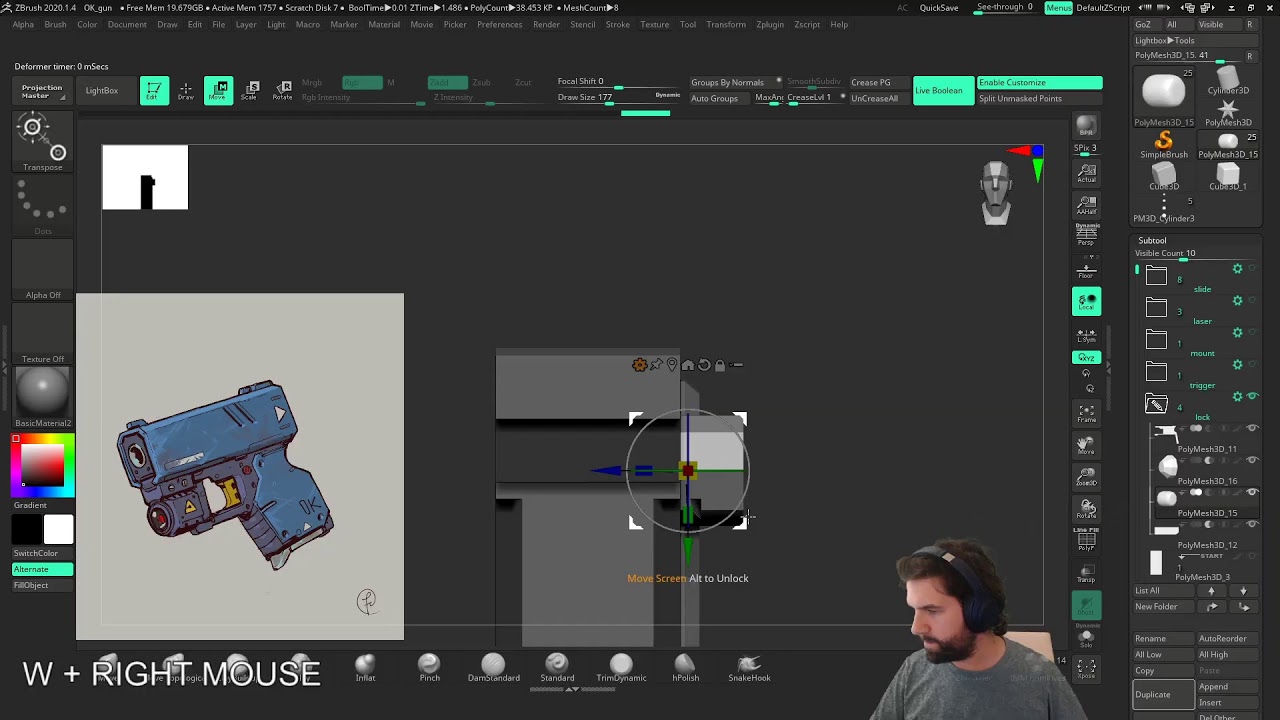Select the Rotate transform icon in the top toolbar
Image resolution: width=1280 pixels, height=720 pixels.
(284, 91)
